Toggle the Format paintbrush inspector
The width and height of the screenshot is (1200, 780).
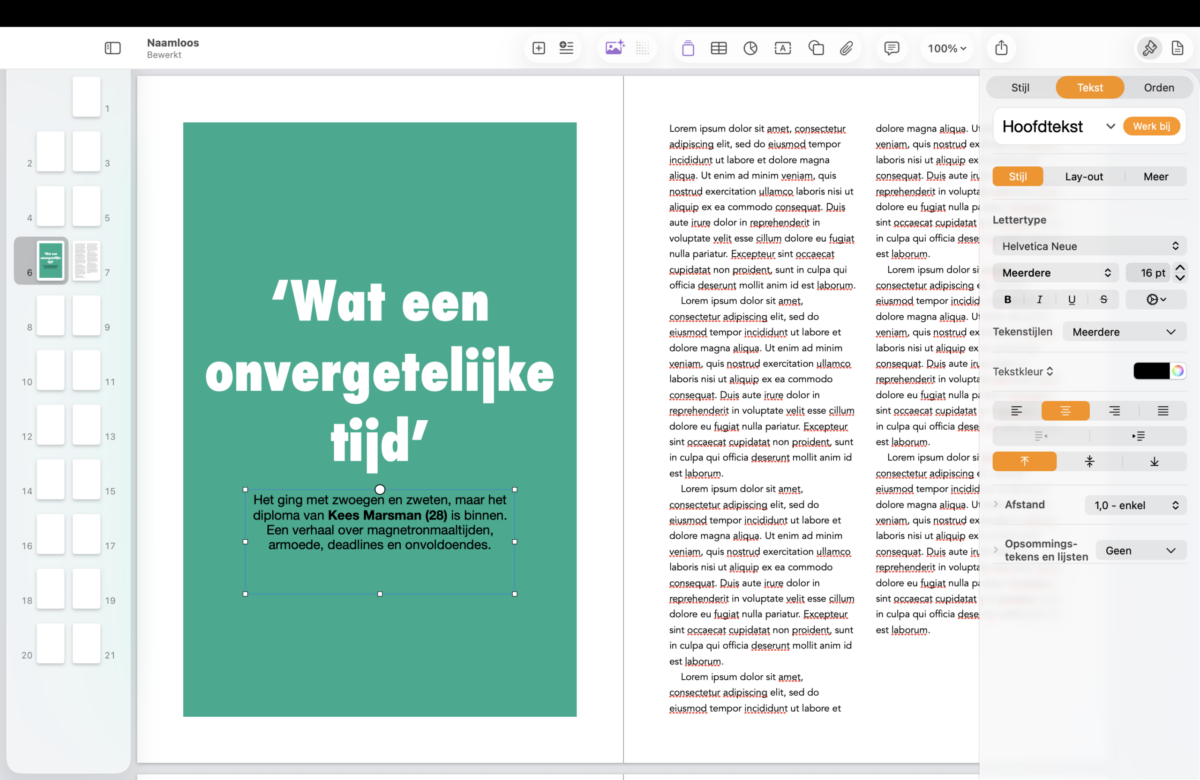point(1149,48)
